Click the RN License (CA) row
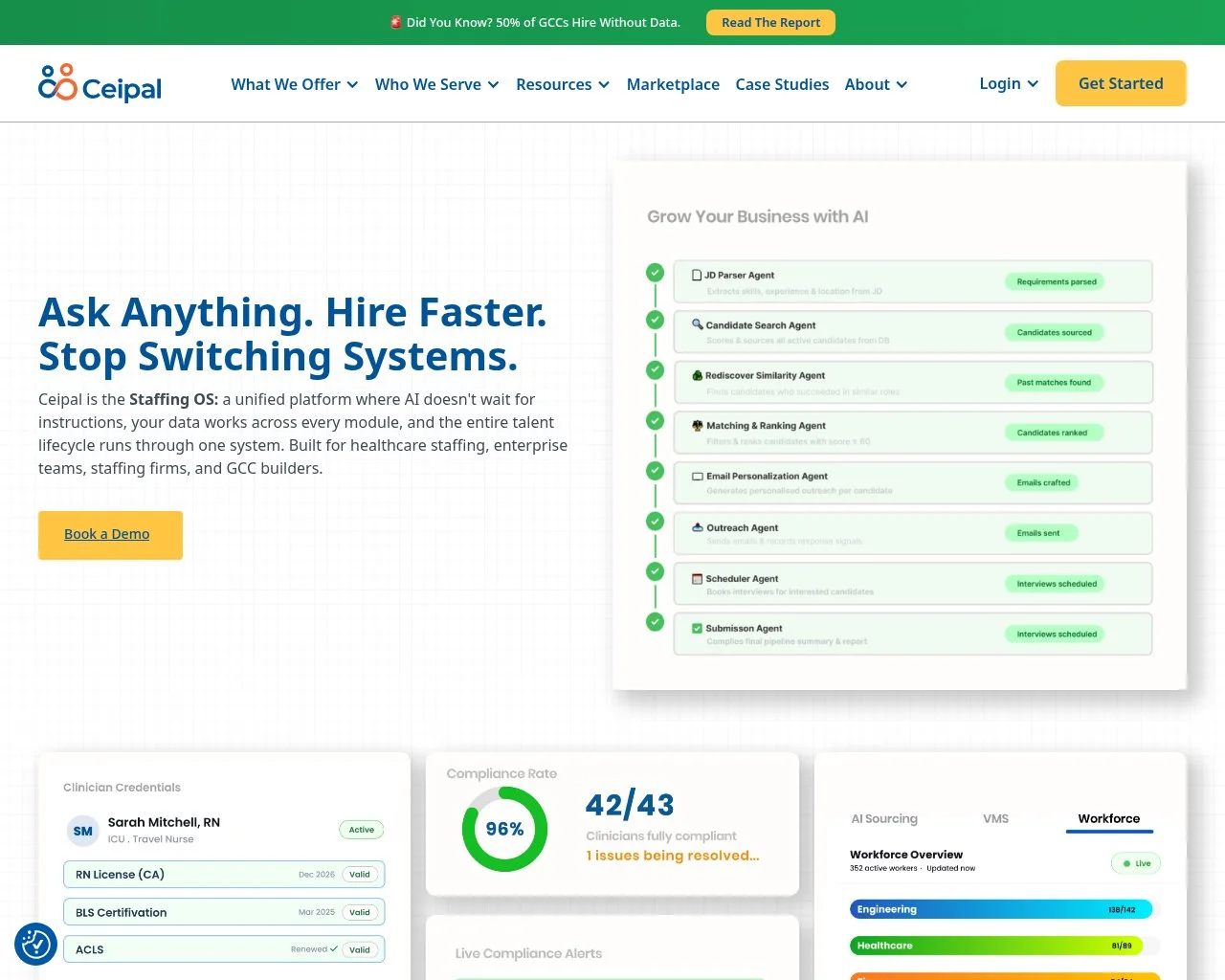Viewport: 1225px width, 980px height. coord(224,874)
